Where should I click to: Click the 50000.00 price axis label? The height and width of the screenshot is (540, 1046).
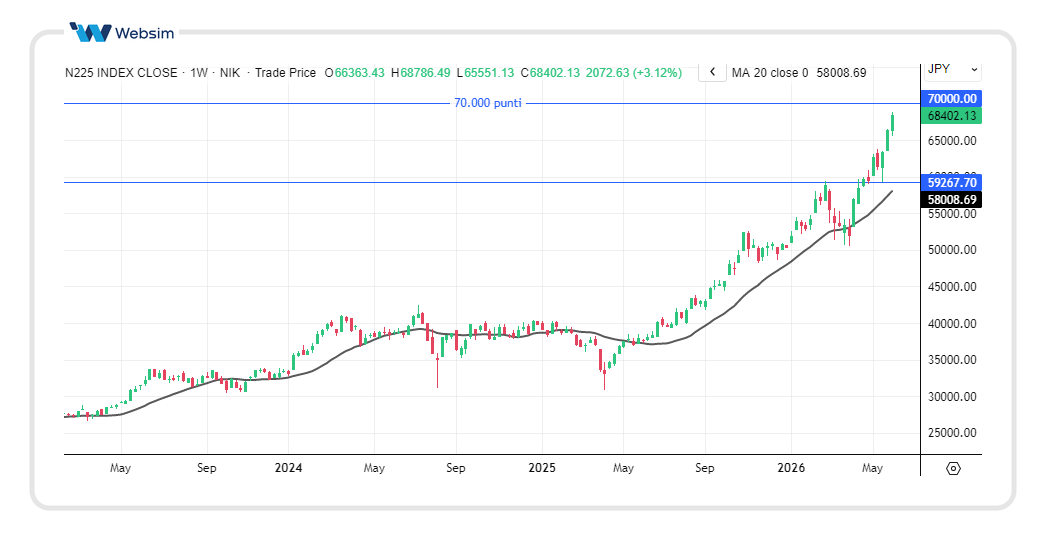952,250
